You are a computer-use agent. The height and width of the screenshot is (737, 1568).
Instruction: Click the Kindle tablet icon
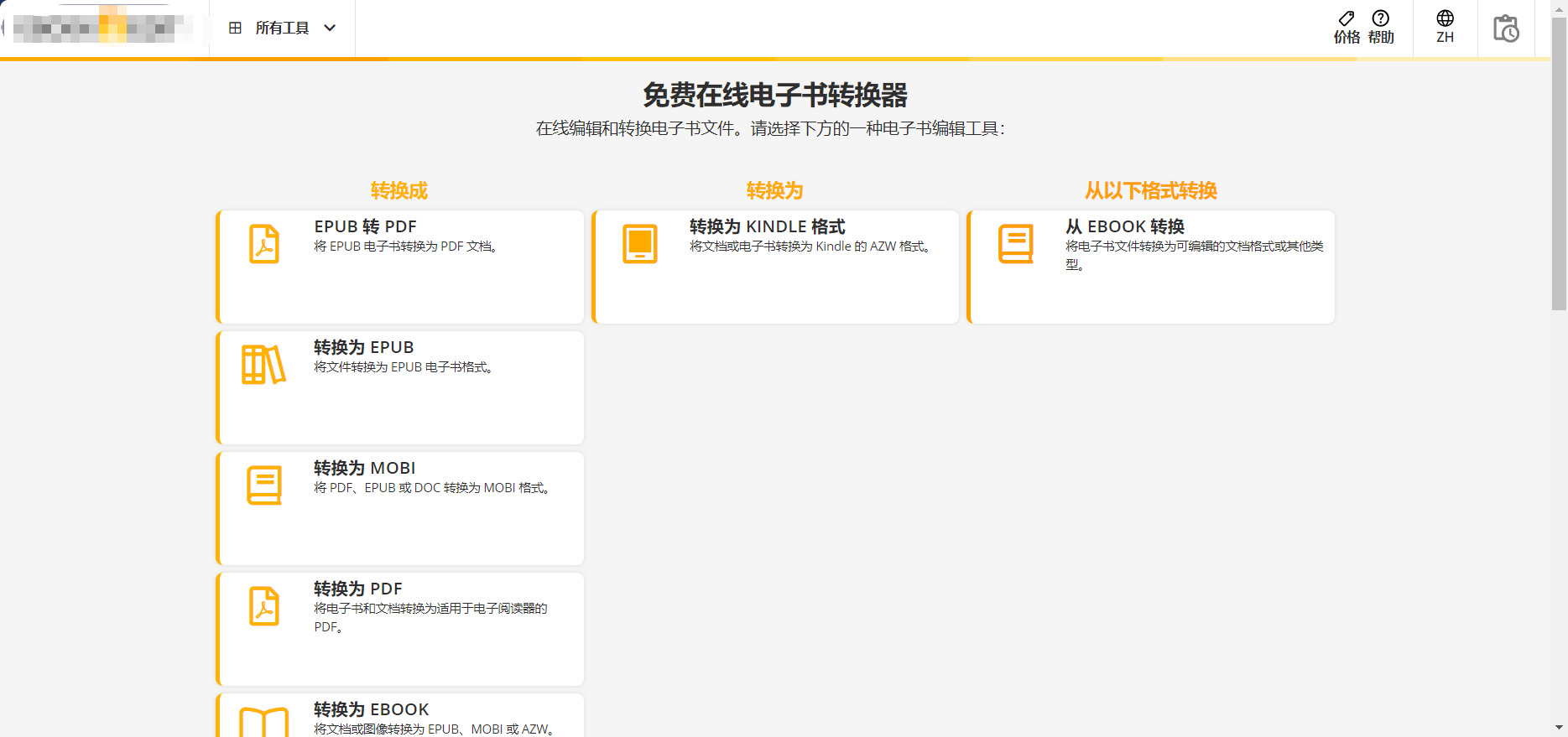(639, 244)
